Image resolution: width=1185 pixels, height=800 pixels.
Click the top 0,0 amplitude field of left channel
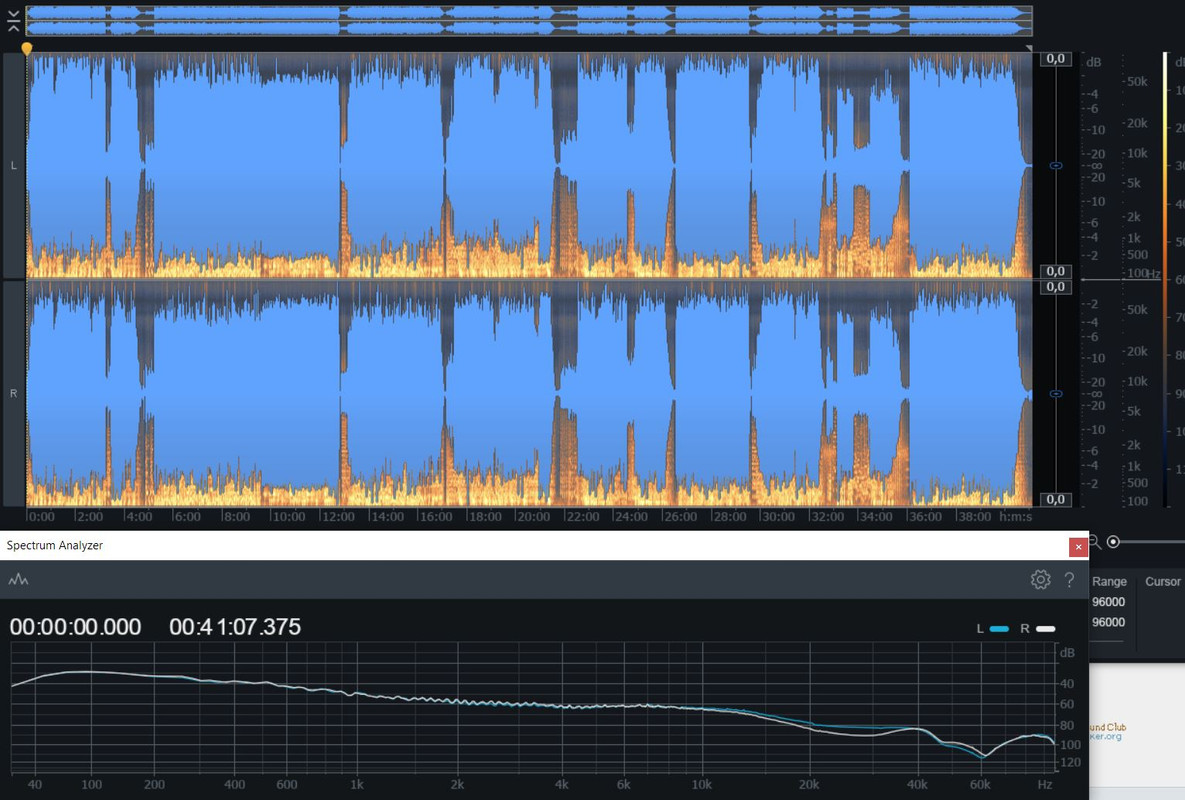pyautogui.click(x=1056, y=59)
